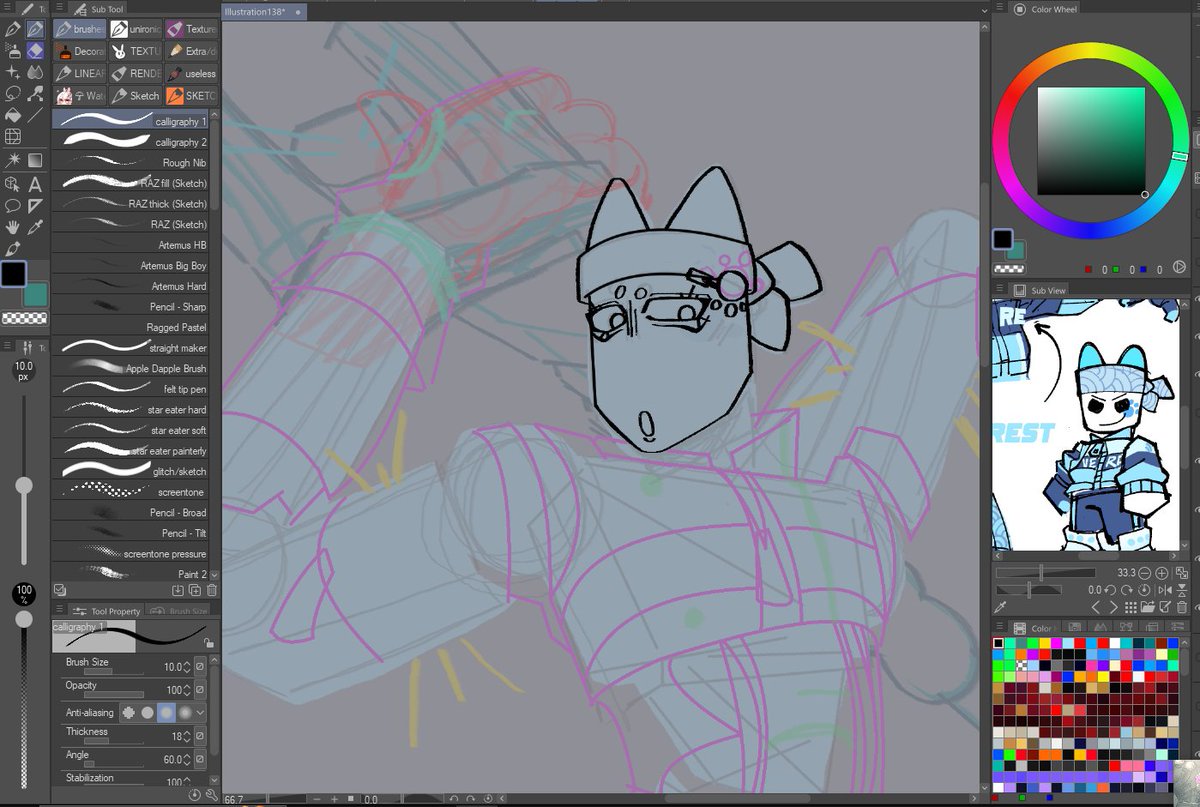Switch to the Illustration138 canvas tab

(265, 12)
